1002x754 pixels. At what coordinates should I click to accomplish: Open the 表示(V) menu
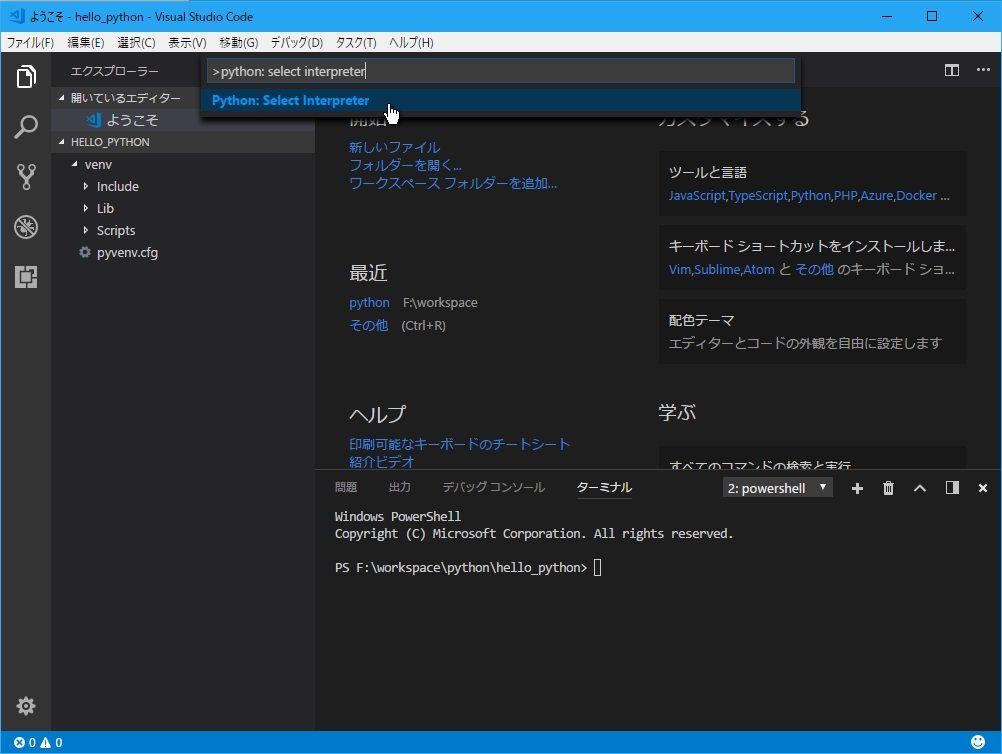tap(187, 43)
